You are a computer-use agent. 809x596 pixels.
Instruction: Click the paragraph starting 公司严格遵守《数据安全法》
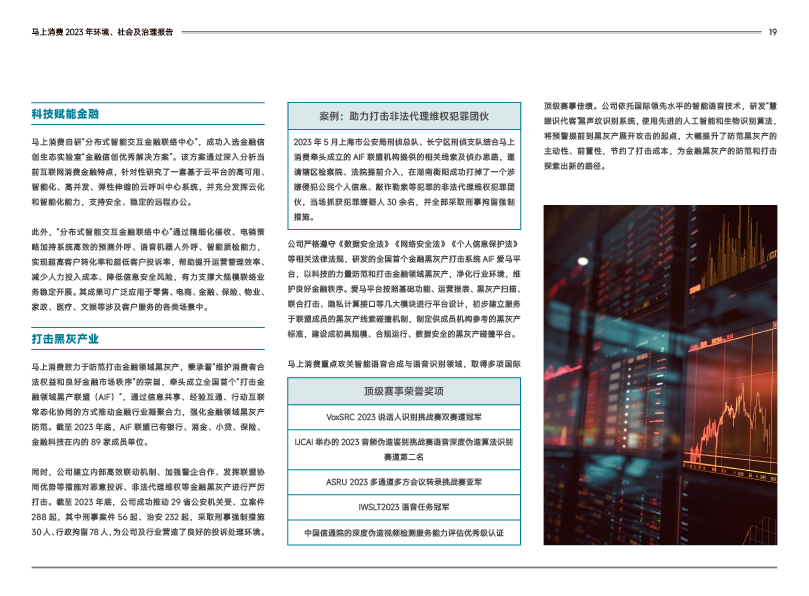pyautogui.click(x=403, y=290)
